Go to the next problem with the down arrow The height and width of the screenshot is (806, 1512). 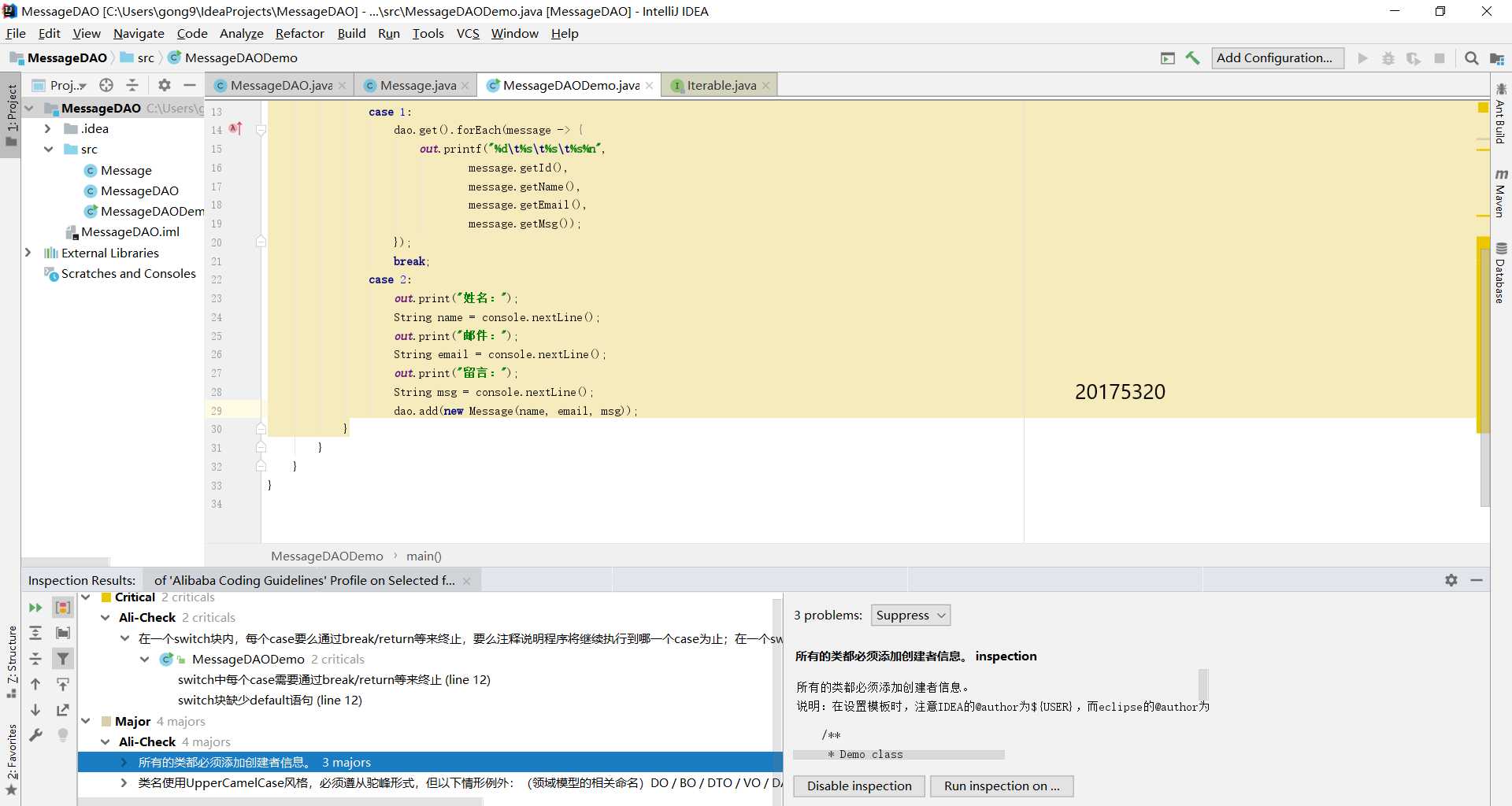click(35, 710)
